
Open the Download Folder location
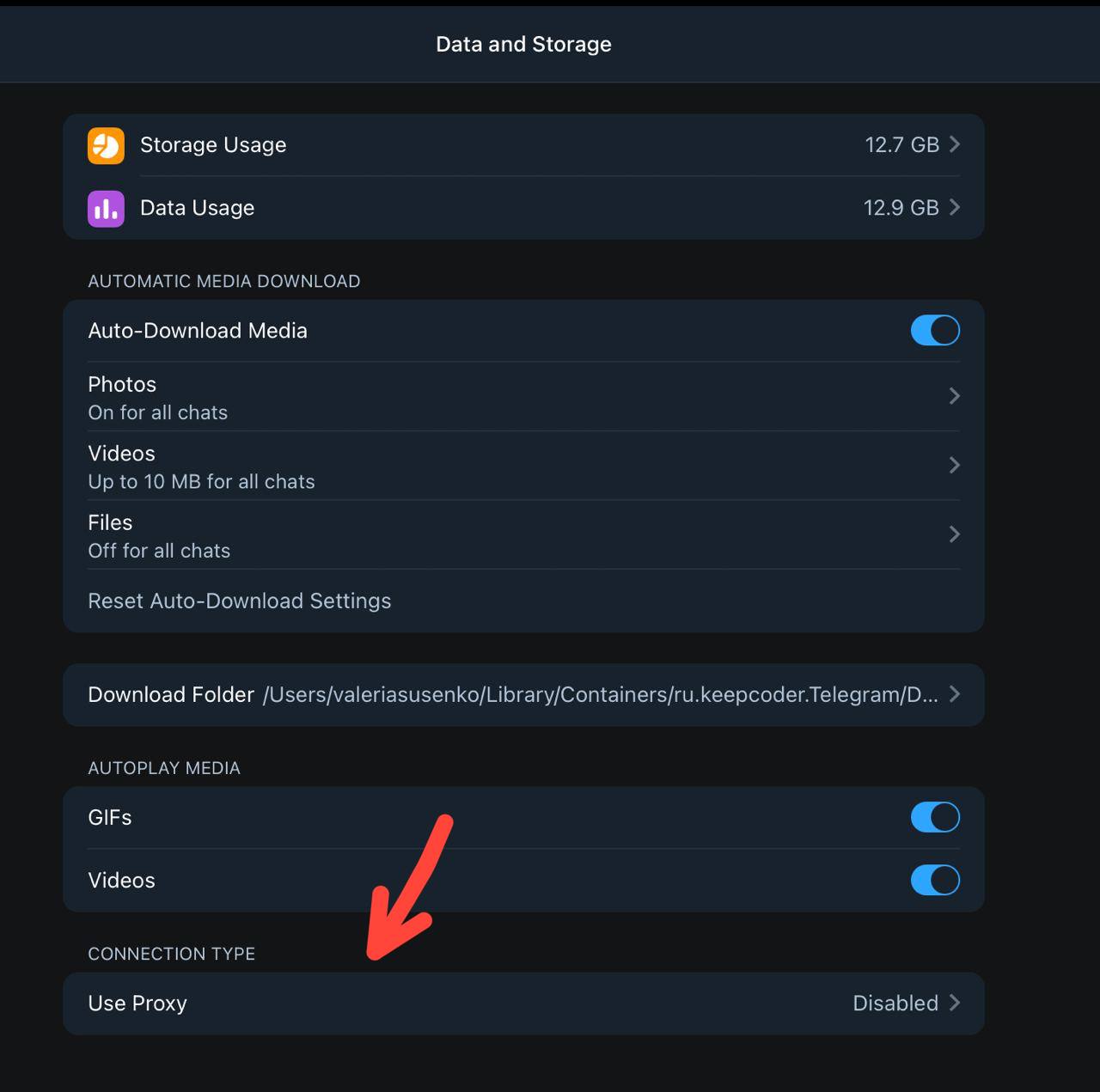(522, 694)
